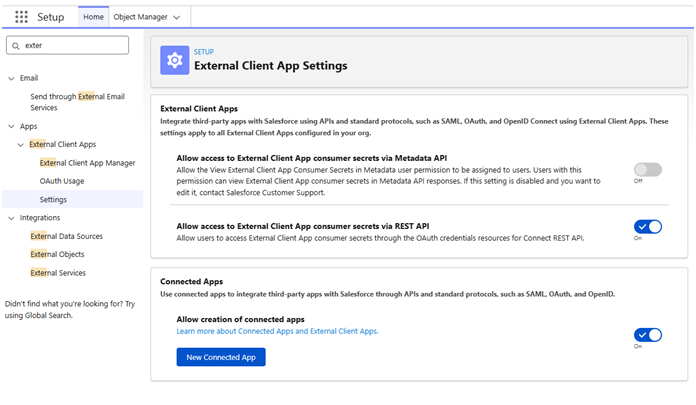Turn off Allow creation of connected apps
The height and width of the screenshot is (405, 696).
click(647, 335)
